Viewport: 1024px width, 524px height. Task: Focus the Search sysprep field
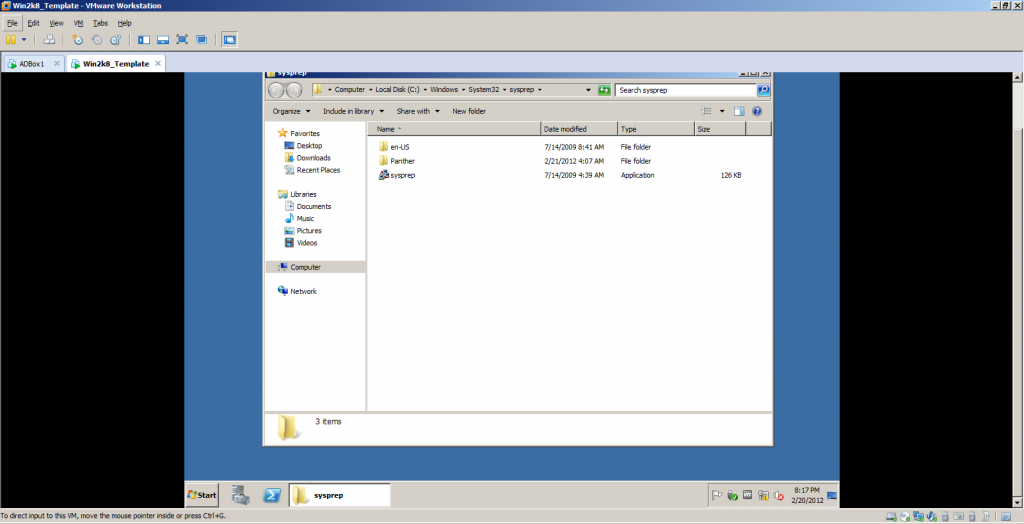(x=686, y=90)
